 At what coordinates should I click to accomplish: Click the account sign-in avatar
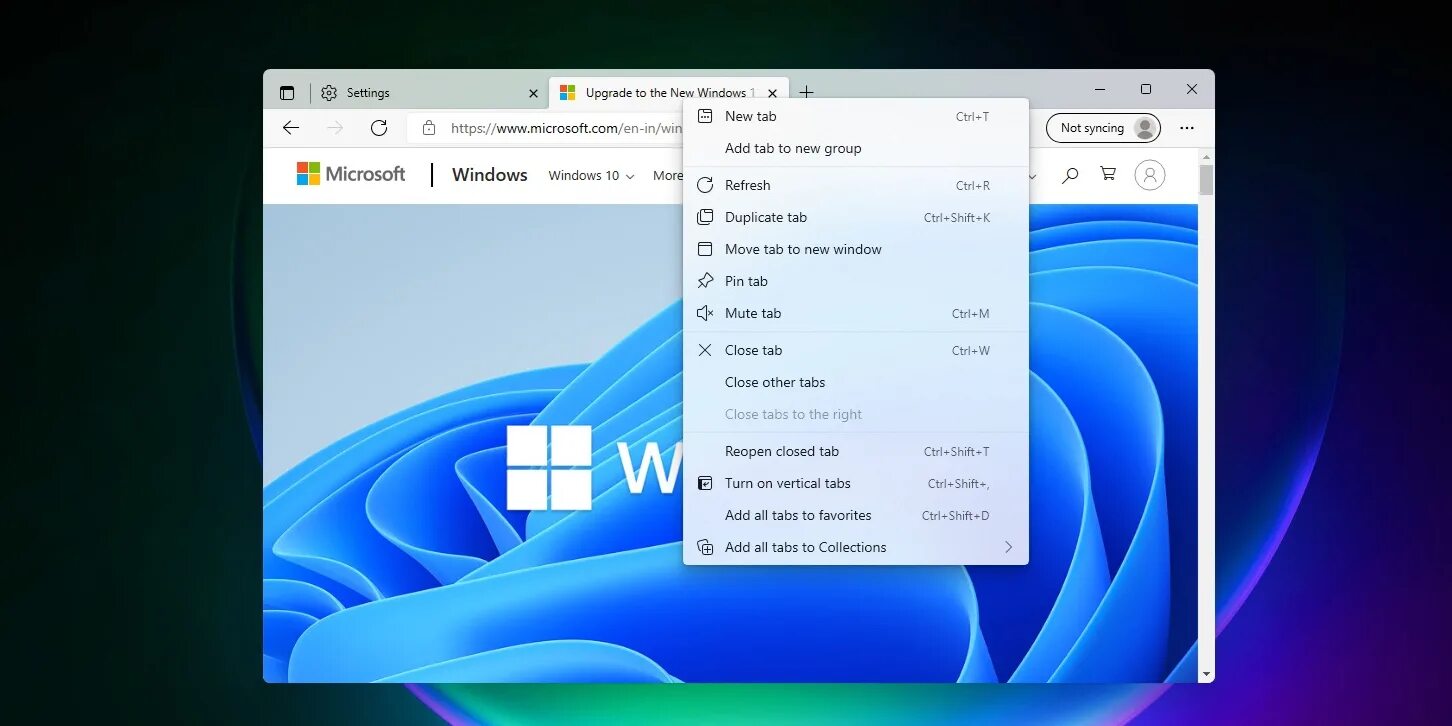[x=1150, y=175]
